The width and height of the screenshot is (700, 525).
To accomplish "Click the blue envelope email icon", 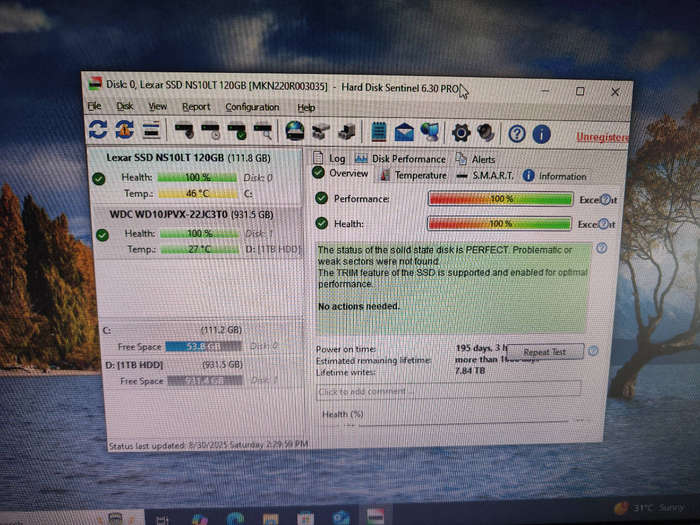I will (x=404, y=133).
